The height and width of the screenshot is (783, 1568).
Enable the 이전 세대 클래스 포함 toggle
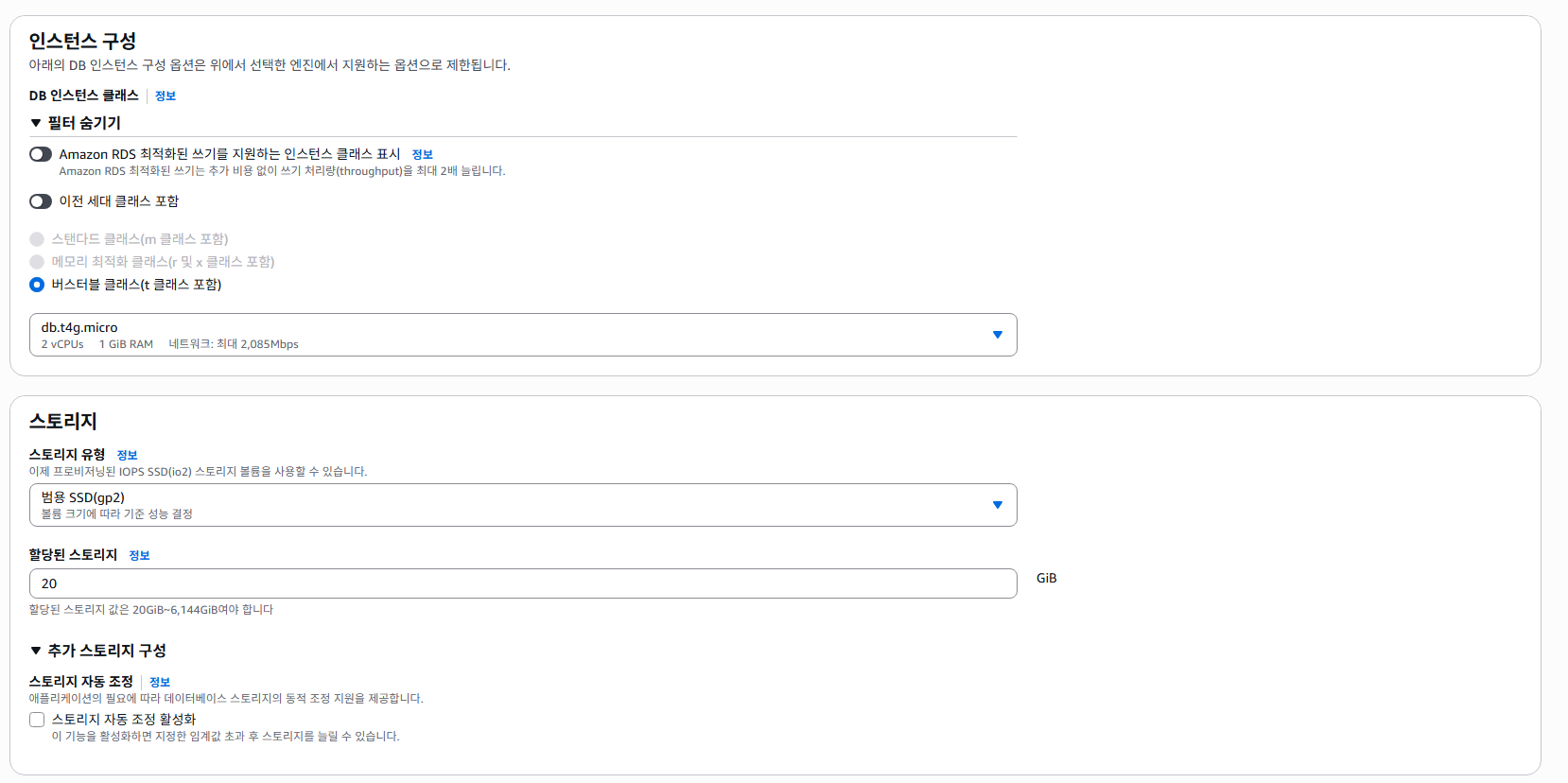pos(41,201)
